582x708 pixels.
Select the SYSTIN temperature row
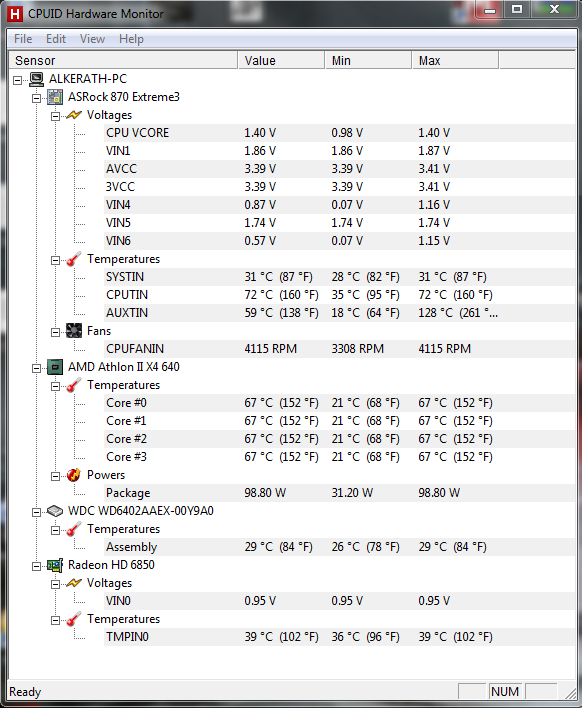340,277
